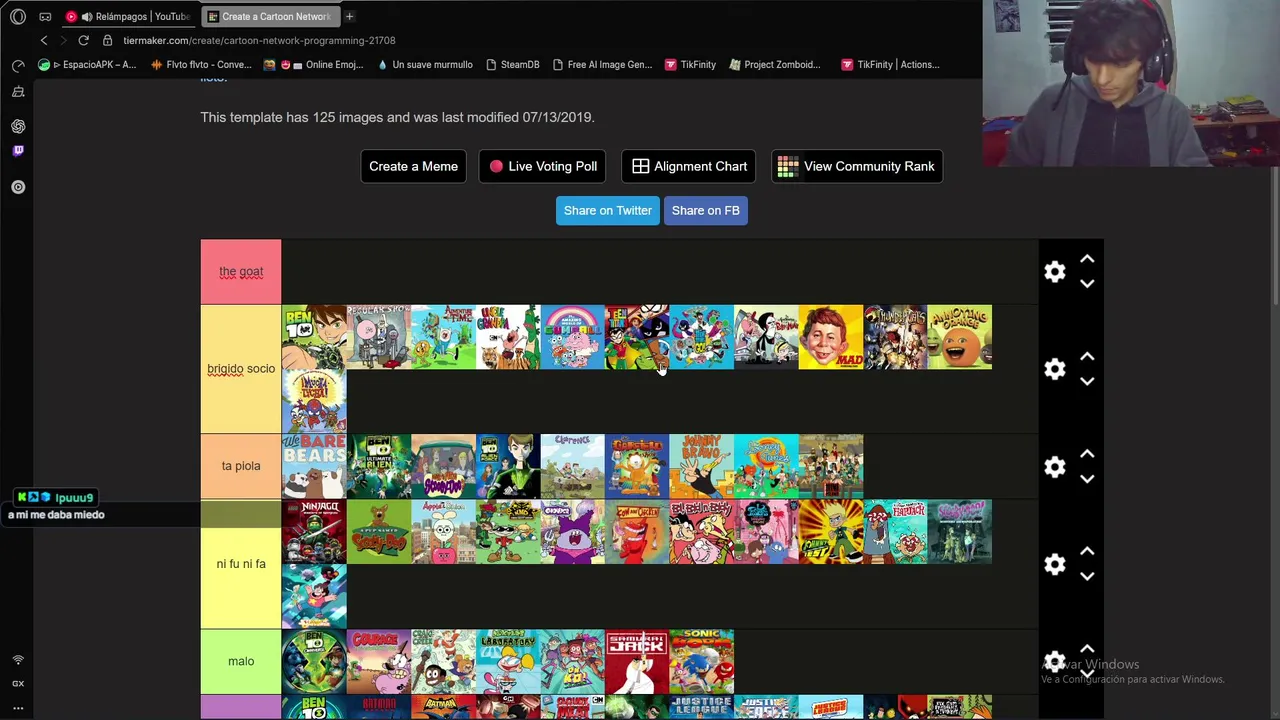Screen dimensions: 1280x720
Task: Select Courage the Cowardly Dog image
Action: (x=379, y=661)
